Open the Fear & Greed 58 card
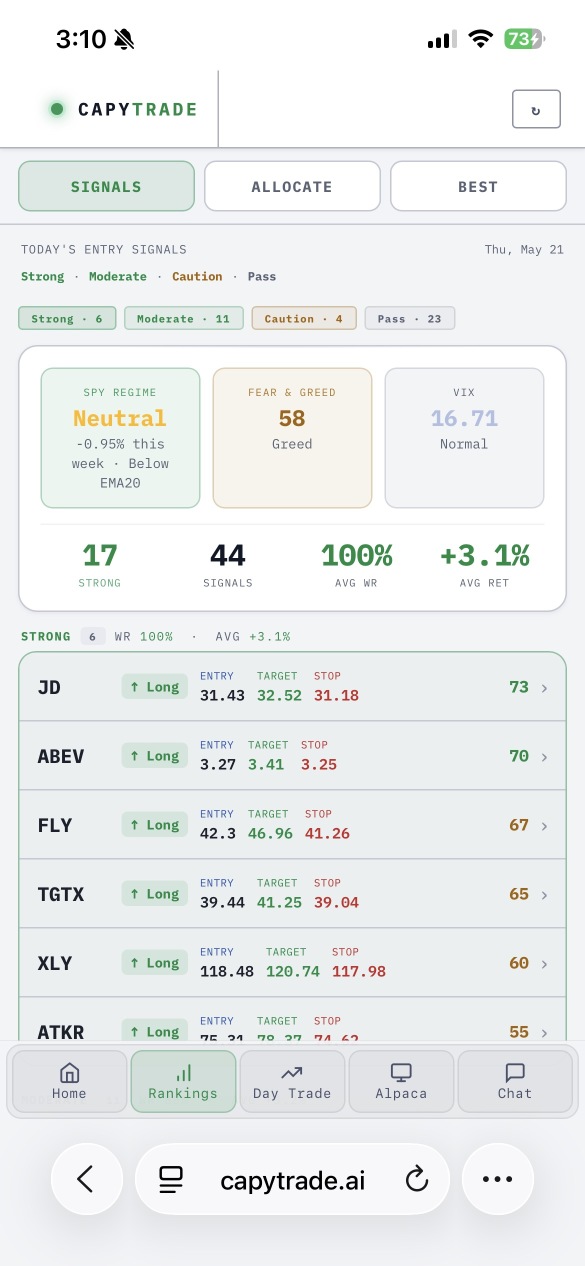Screen dimensions: 585x1266 (x=292, y=437)
